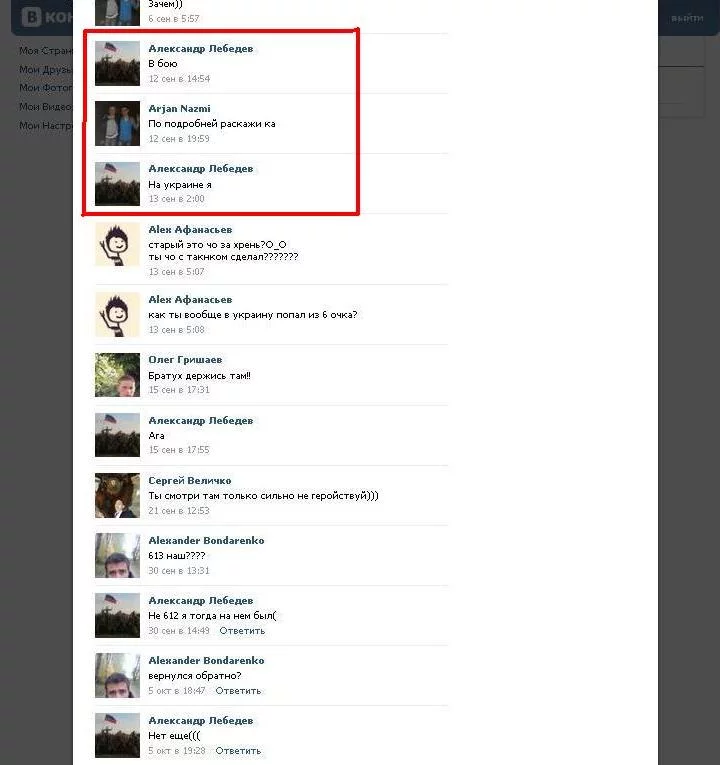Open Arjan Nazmi's avatar photo
The height and width of the screenshot is (765, 720).
click(x=117, y=123)
